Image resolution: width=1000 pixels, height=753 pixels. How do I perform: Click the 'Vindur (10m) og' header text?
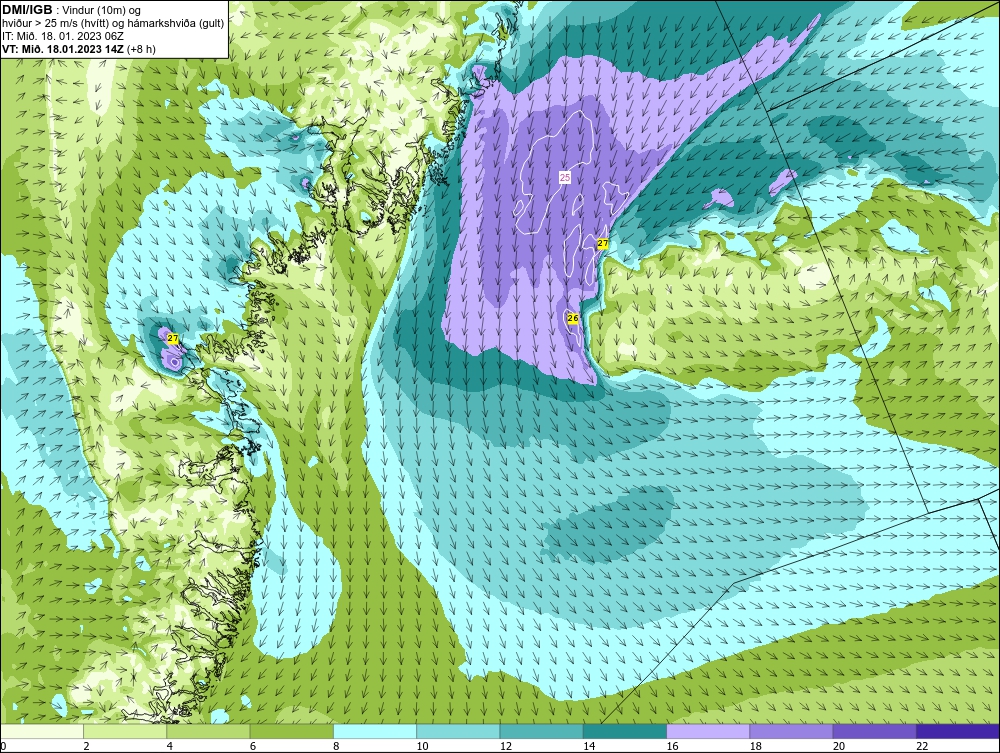point(103,11)
